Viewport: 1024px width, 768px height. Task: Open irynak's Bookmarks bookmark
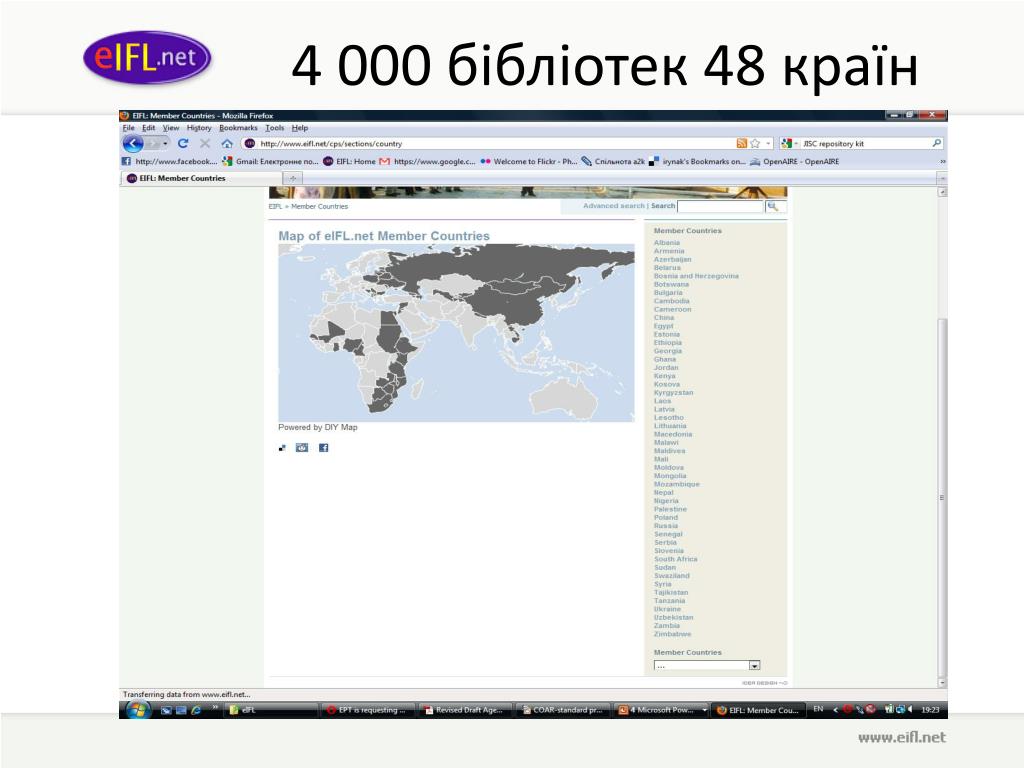697,161
